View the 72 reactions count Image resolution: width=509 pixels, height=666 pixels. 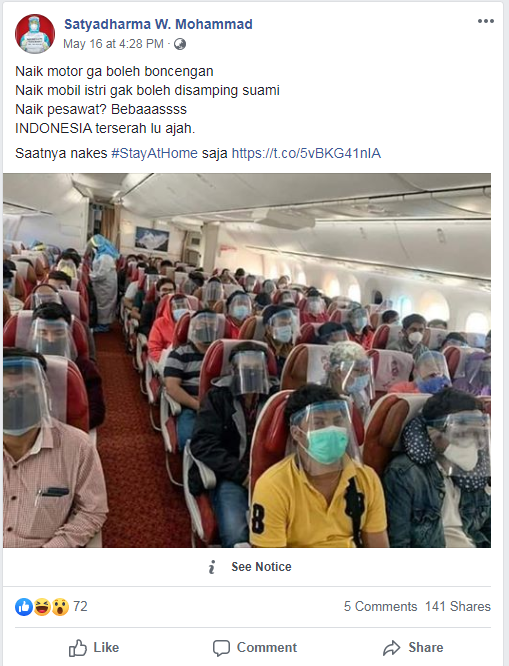click(80, 606)
